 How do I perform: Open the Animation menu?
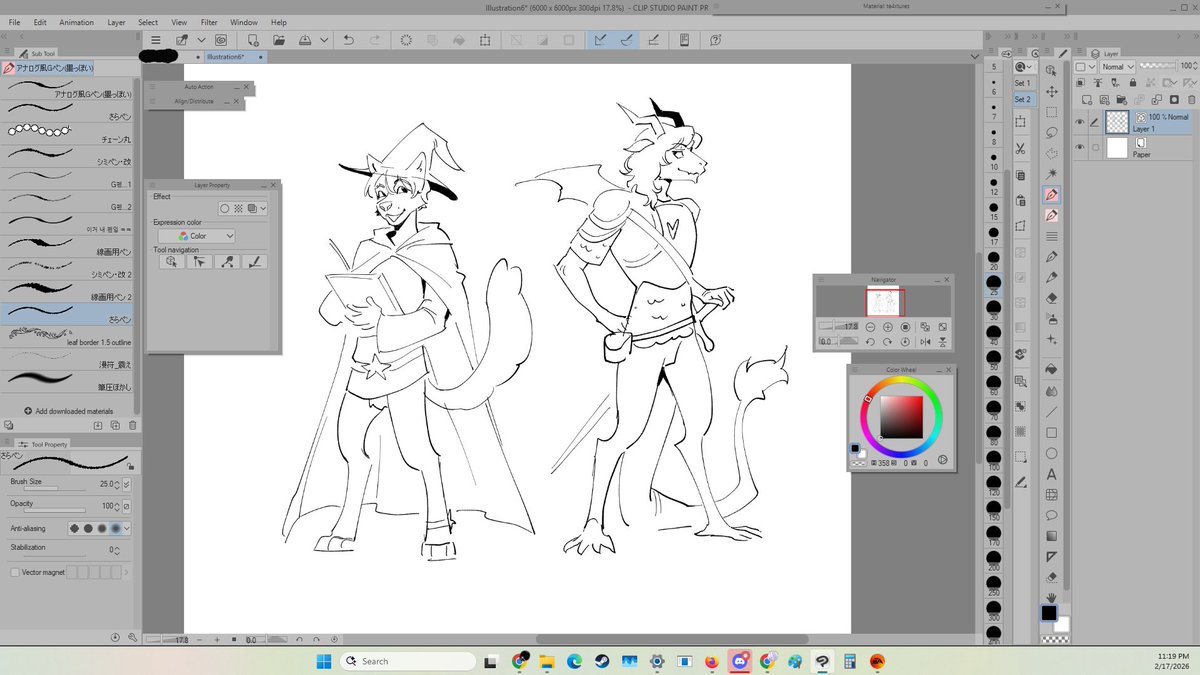tap(77, 21)
